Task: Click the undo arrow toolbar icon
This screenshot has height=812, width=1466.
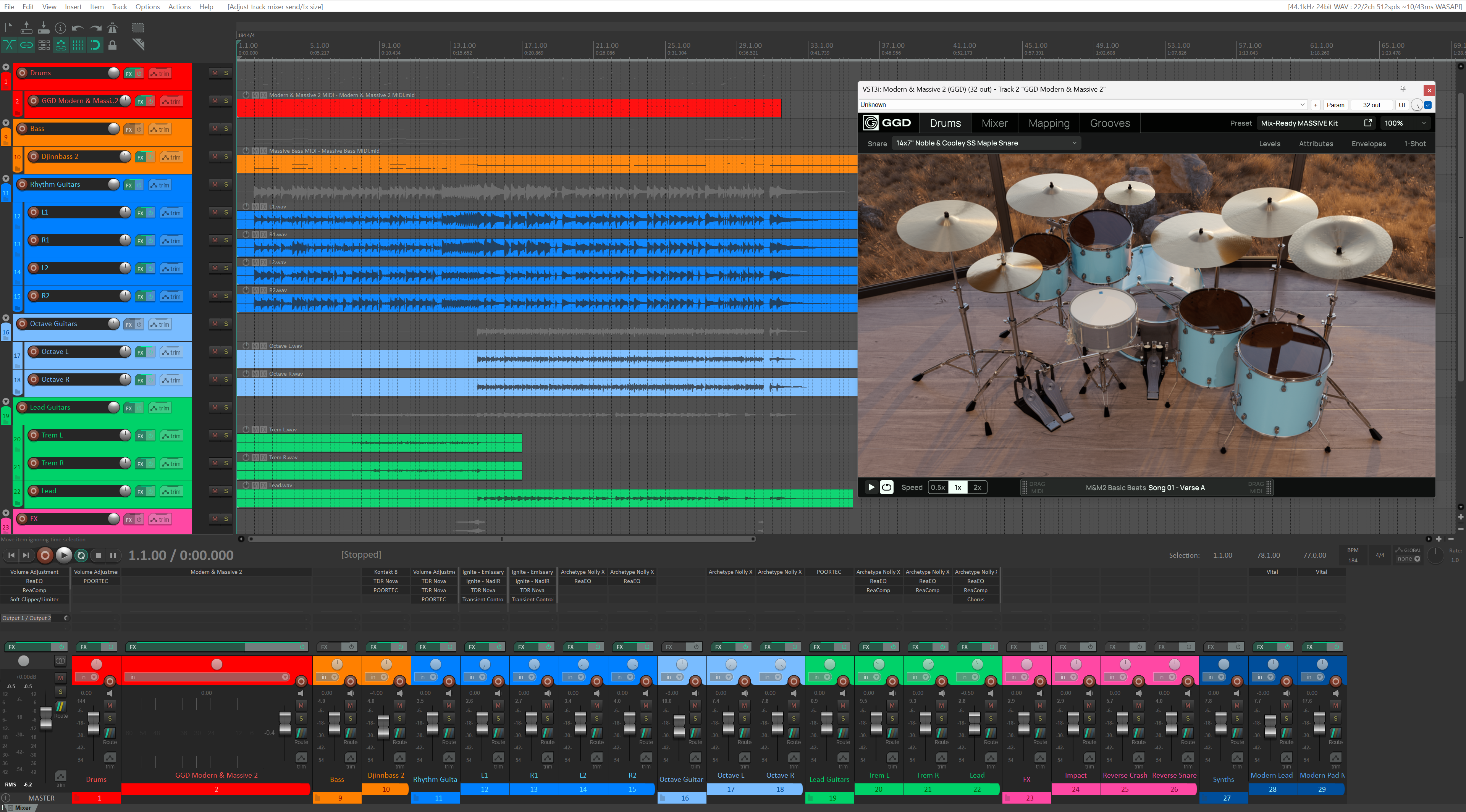Action: click(x=78, y=28)
